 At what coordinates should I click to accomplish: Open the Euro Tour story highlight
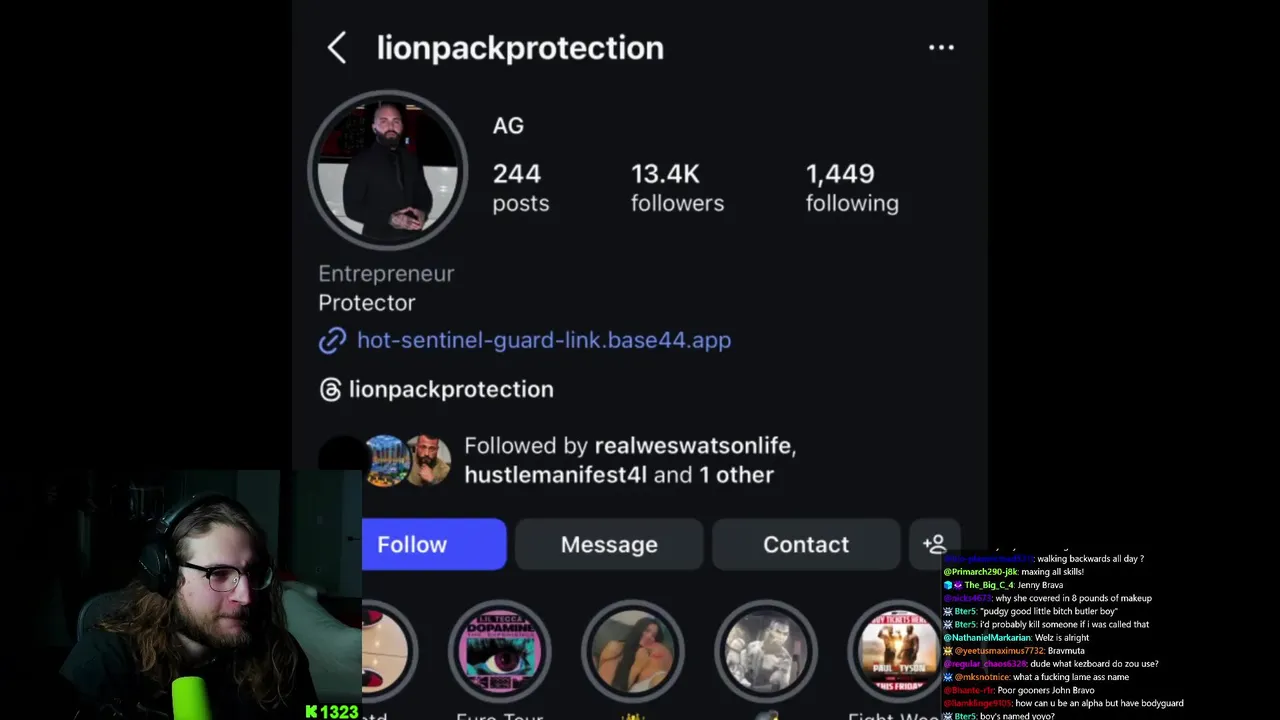click(499, 652)
